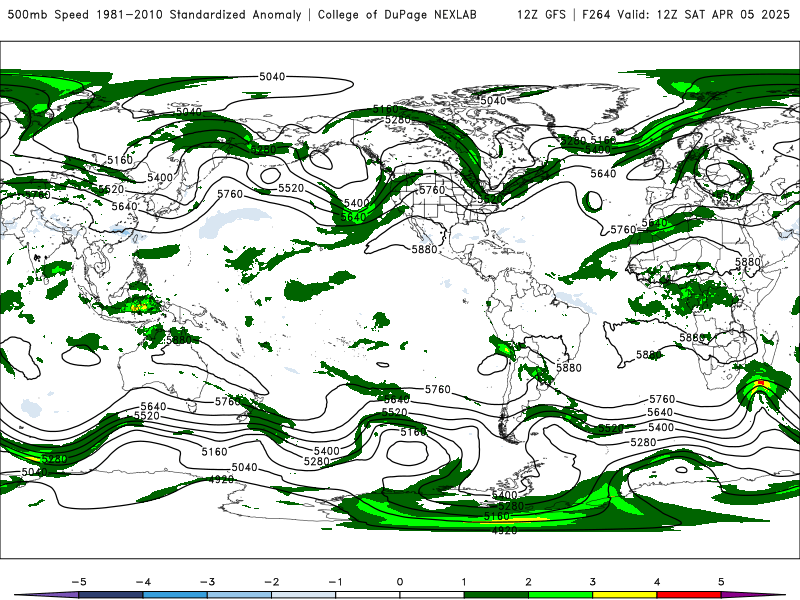The image size is (800, 600).
Task: Click the '2' colorbar tick label
Action: (528, 582)
